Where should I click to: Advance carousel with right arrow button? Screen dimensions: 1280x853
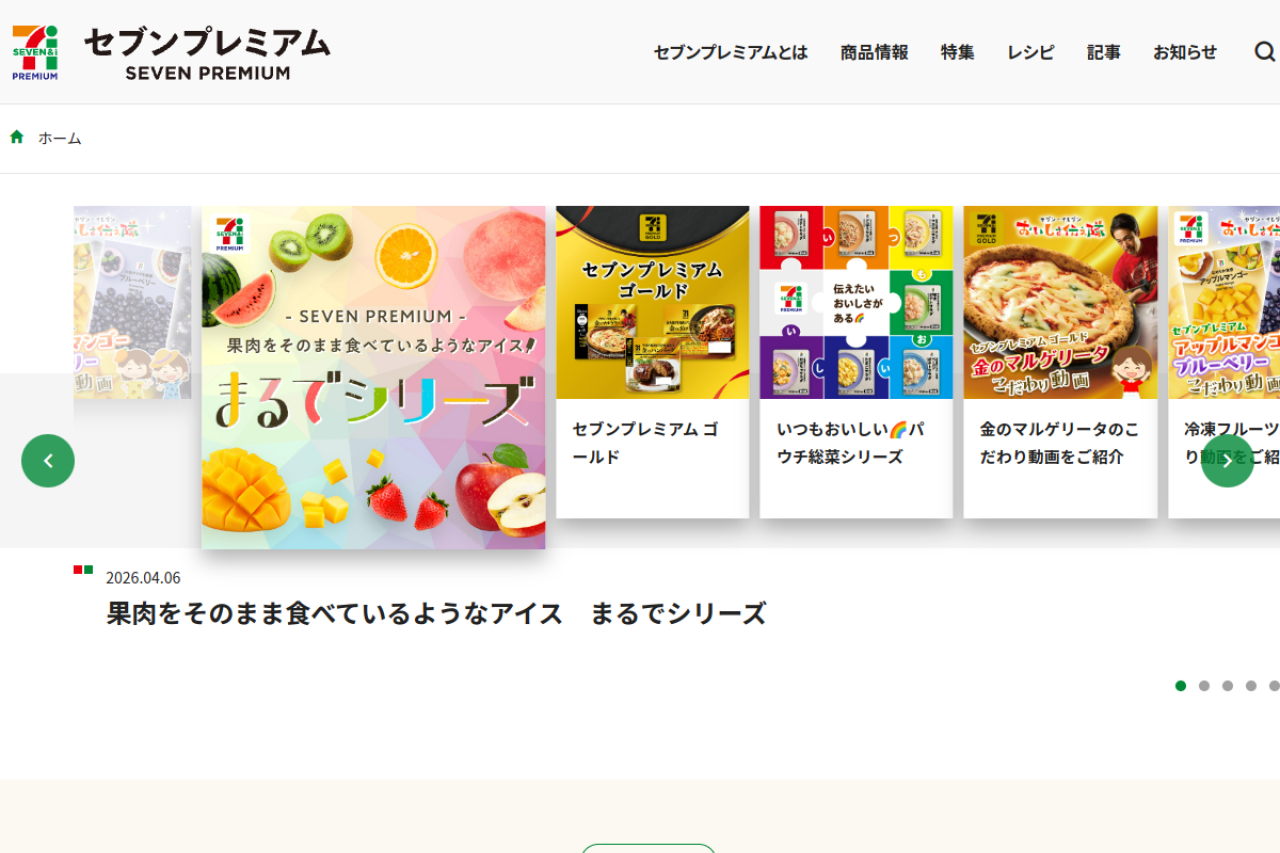click(1227, 461)
